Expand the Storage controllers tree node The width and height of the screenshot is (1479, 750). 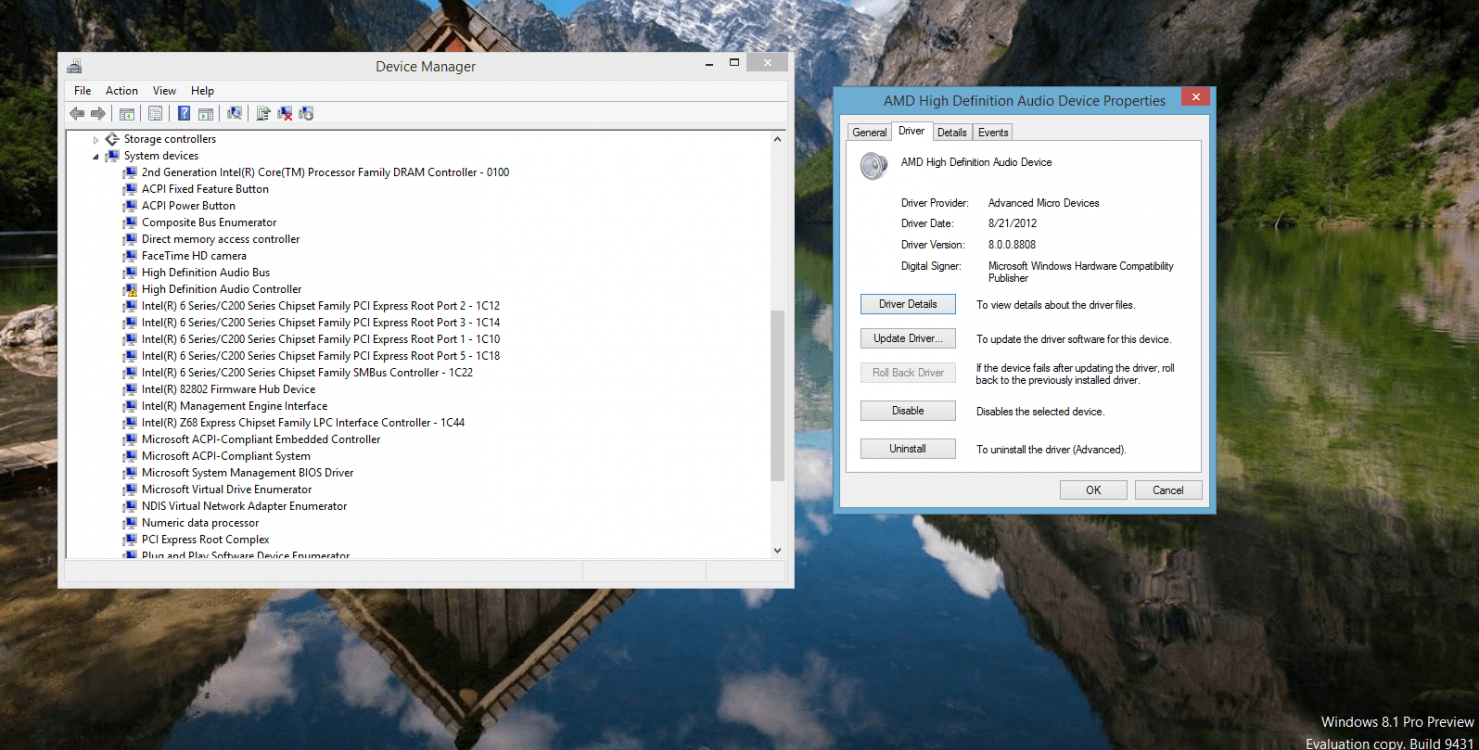97,140
